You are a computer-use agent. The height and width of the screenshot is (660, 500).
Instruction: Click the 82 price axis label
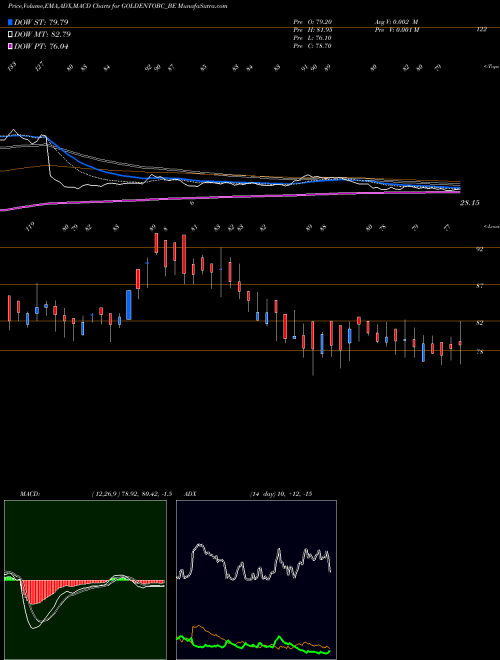coord(479,323)
